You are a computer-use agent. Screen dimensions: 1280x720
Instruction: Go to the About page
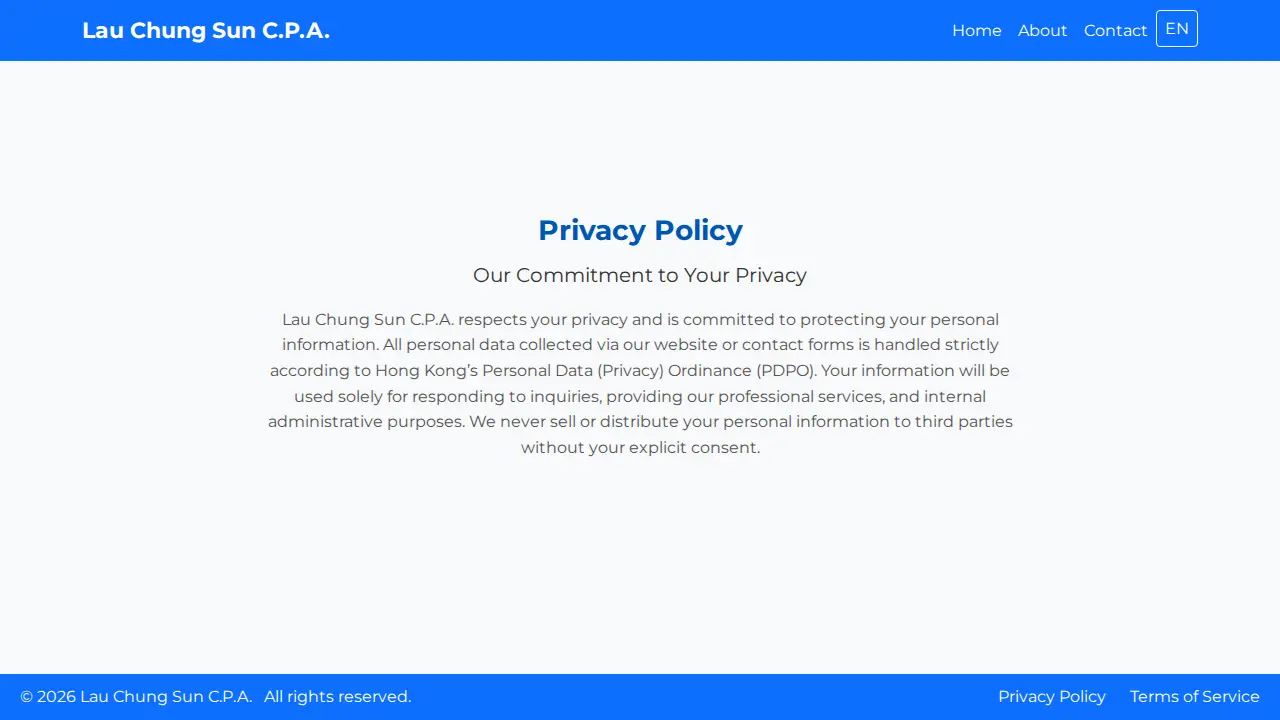coord(1042,30)
